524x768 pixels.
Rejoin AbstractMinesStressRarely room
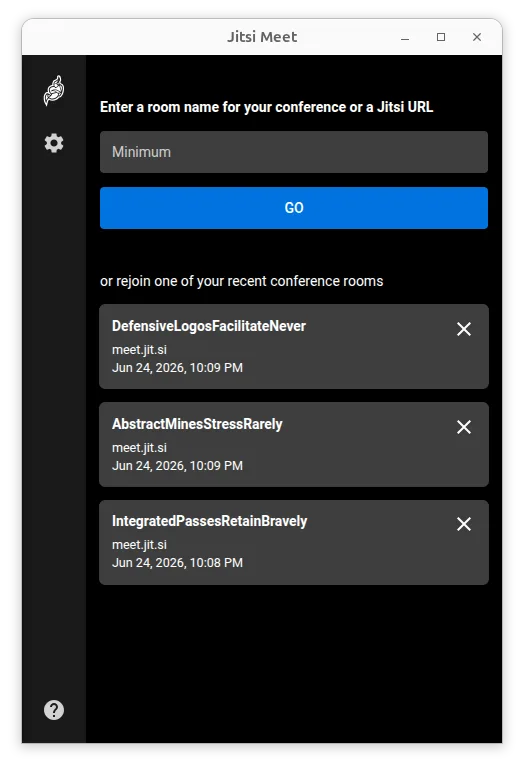coord(294,444)
